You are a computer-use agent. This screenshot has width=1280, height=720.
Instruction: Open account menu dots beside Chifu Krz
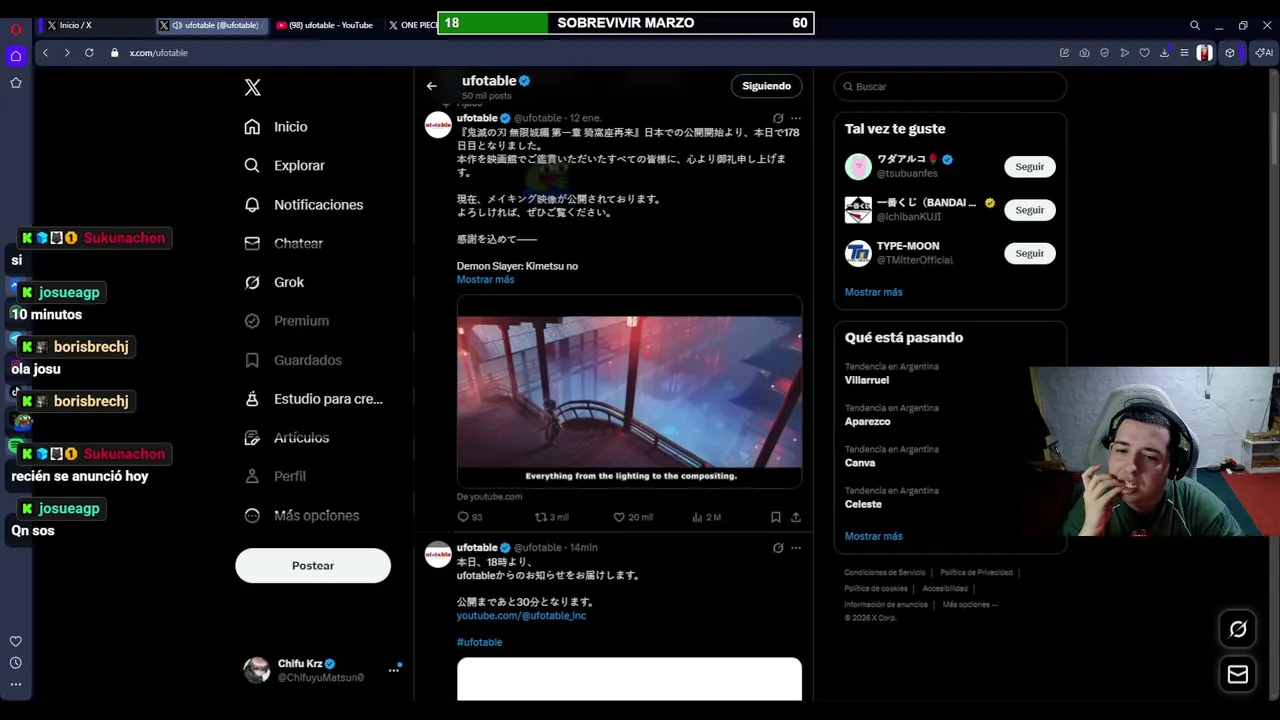pyautogui.click(x=394, y=670)
